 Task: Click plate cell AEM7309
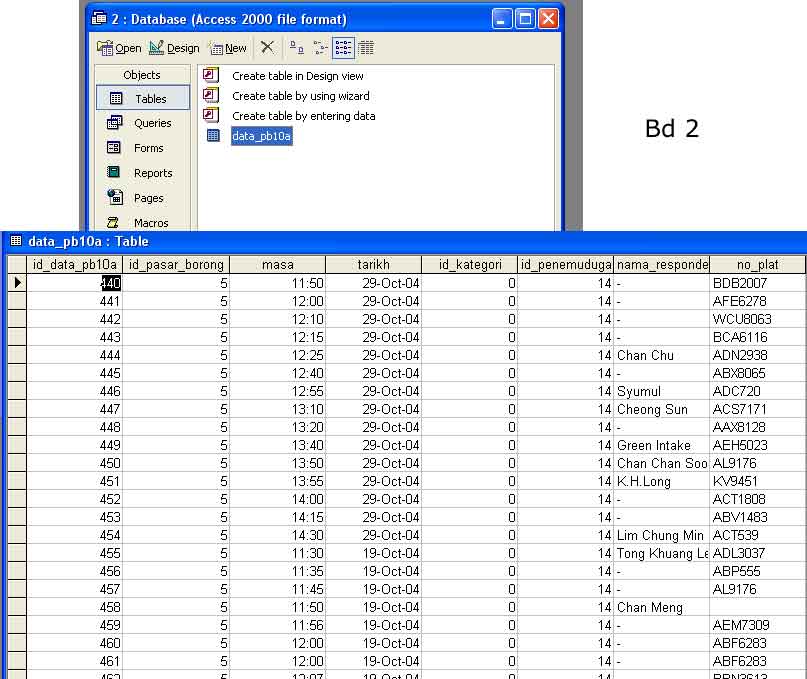[757, 625]
